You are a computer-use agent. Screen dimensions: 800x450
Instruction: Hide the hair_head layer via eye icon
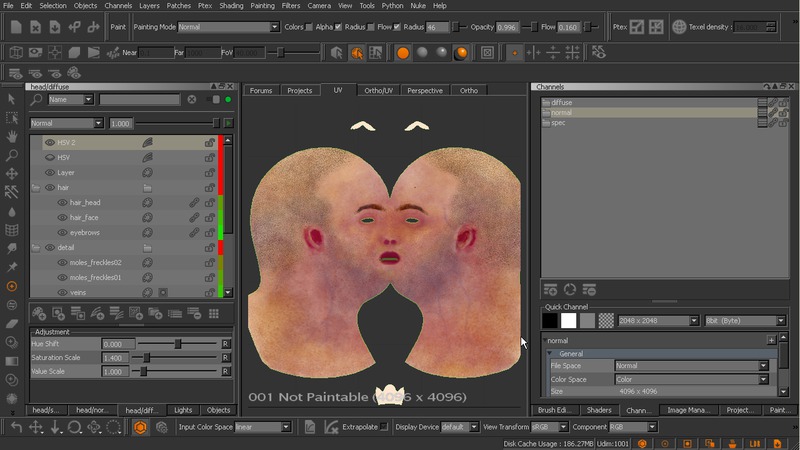tap(62, 203)
